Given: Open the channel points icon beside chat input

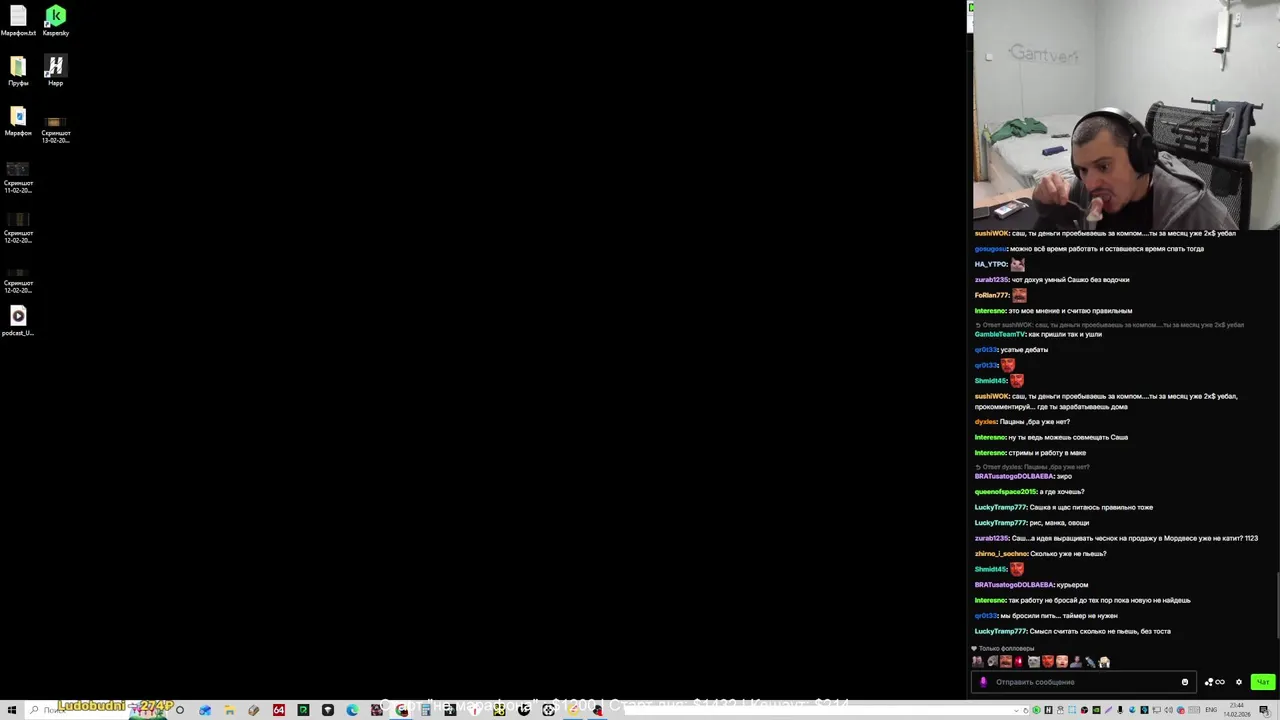Looking at the screenshot, I should click(1214, 682).
